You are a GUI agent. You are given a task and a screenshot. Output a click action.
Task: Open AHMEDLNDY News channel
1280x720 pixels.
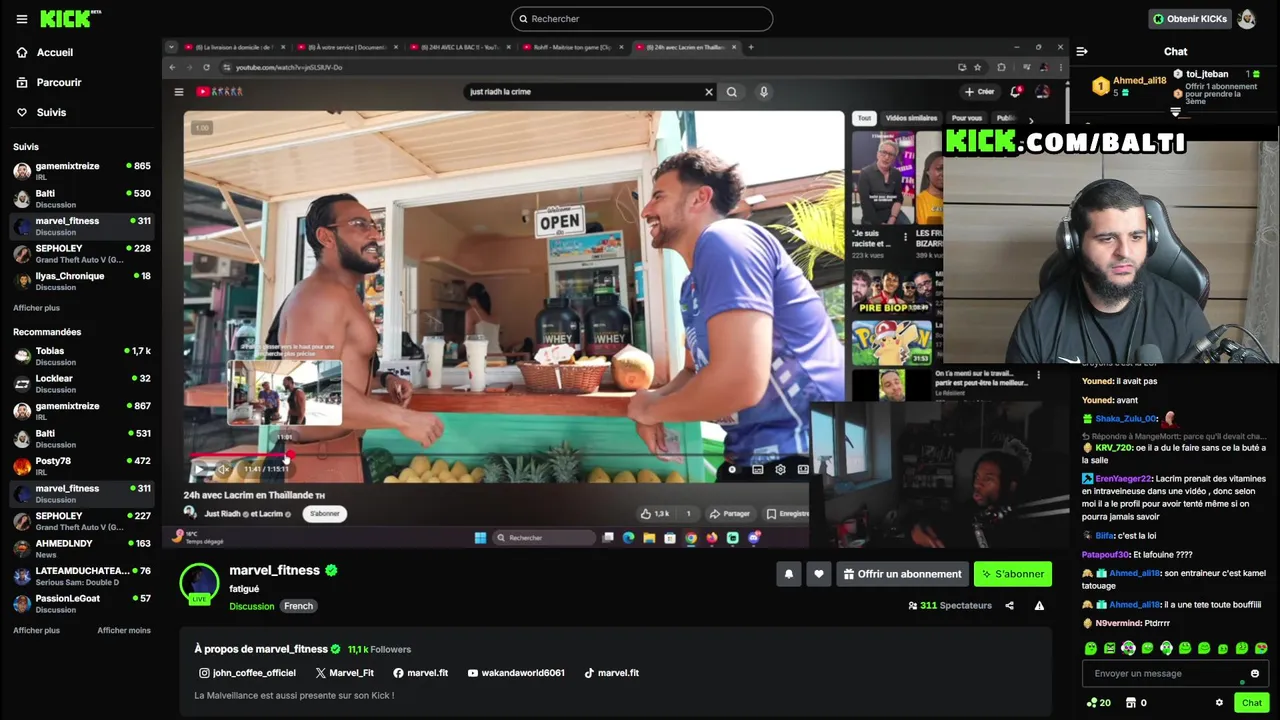pos(82,549)
